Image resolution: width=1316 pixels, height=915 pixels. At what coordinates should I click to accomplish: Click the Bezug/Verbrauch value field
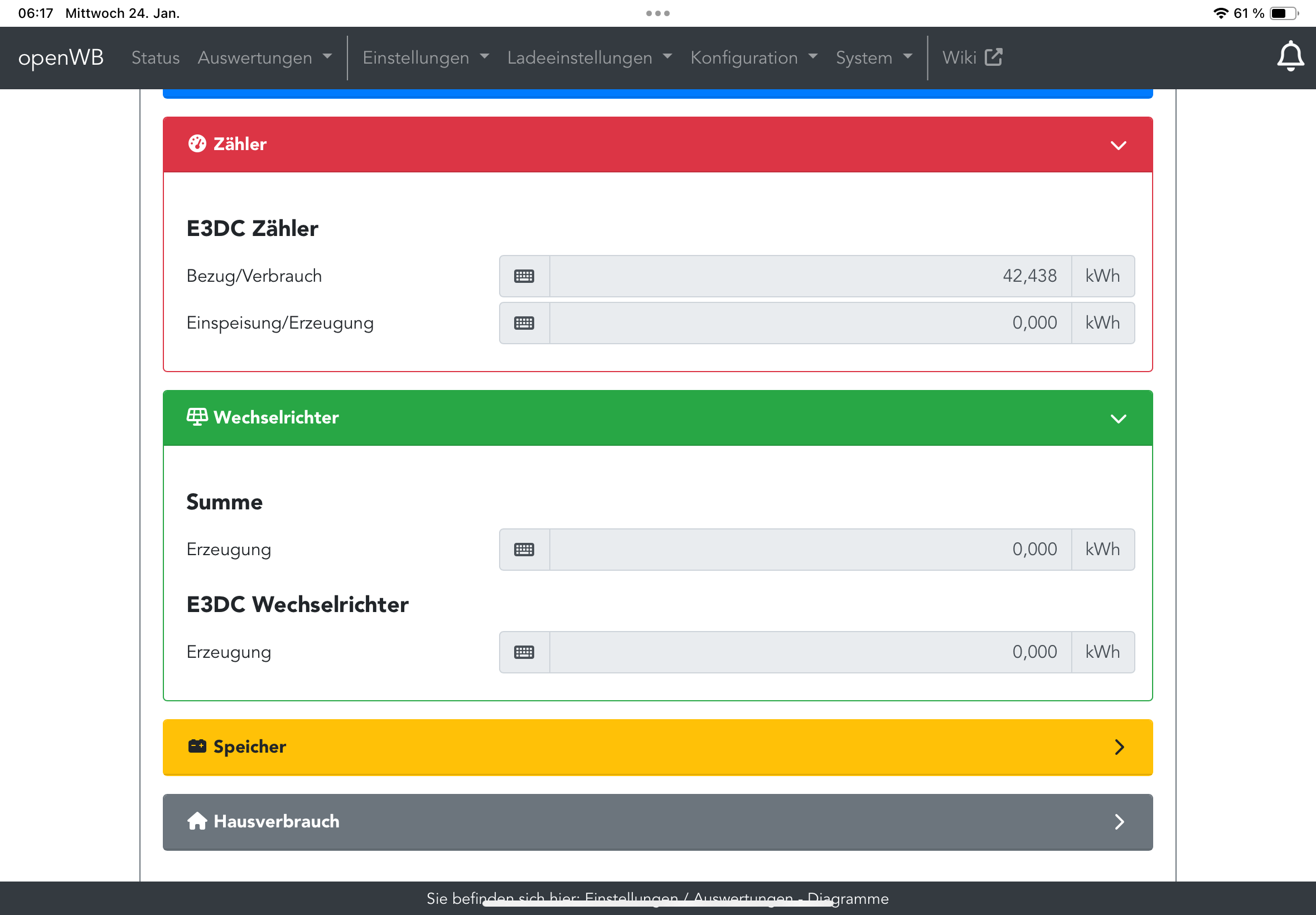pyautogui.click(x=810, y=276)
